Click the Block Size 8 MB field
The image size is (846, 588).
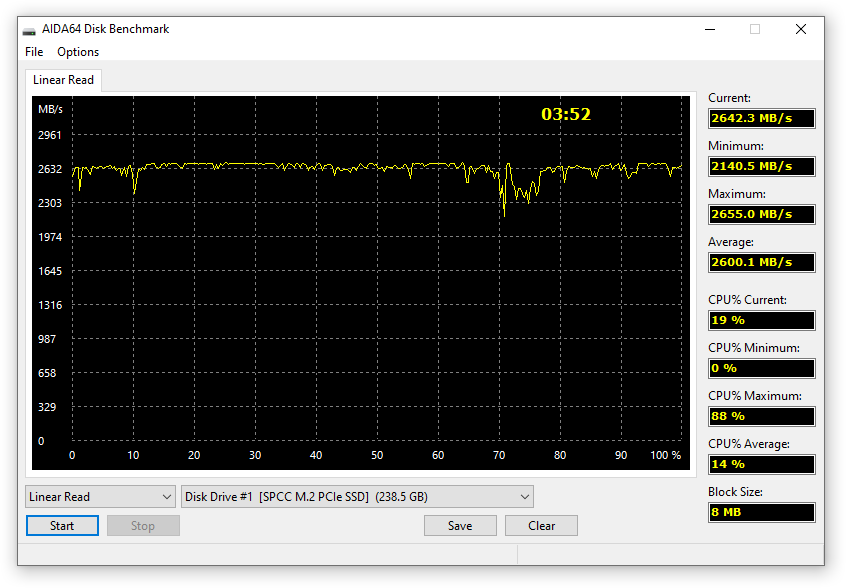761,513
